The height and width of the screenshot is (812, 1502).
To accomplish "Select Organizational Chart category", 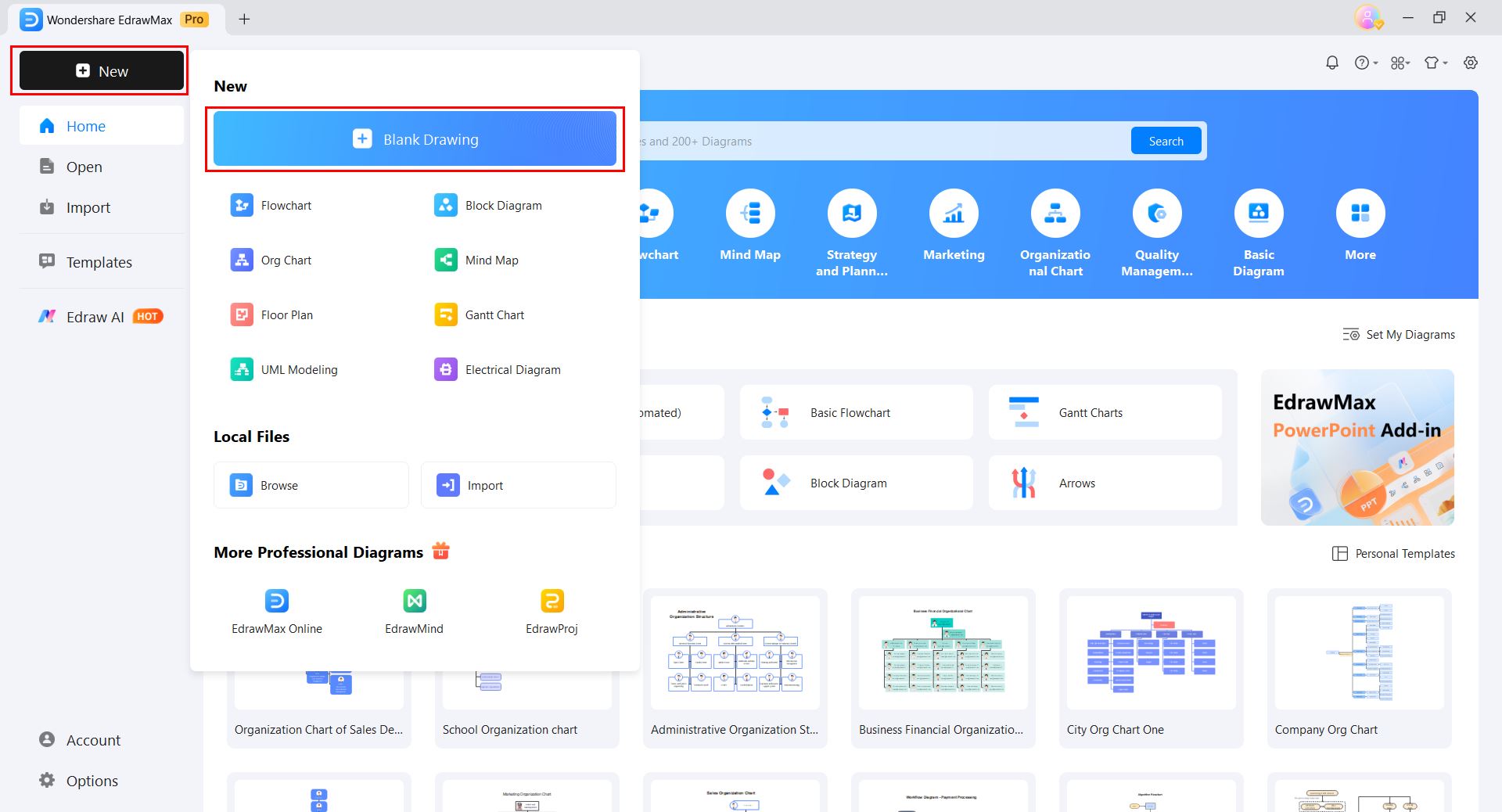I will 1055,233.
